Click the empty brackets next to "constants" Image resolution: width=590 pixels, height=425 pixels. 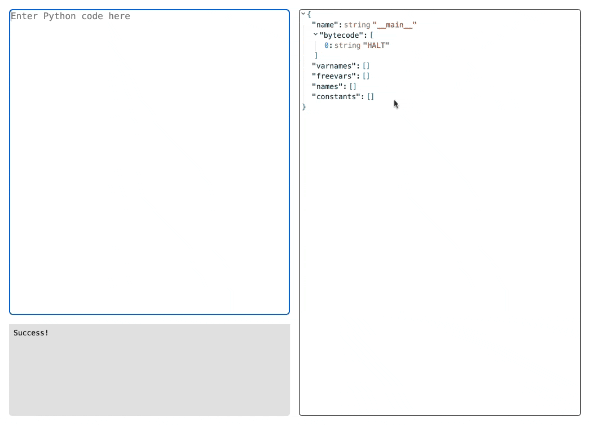pos(371,97)
